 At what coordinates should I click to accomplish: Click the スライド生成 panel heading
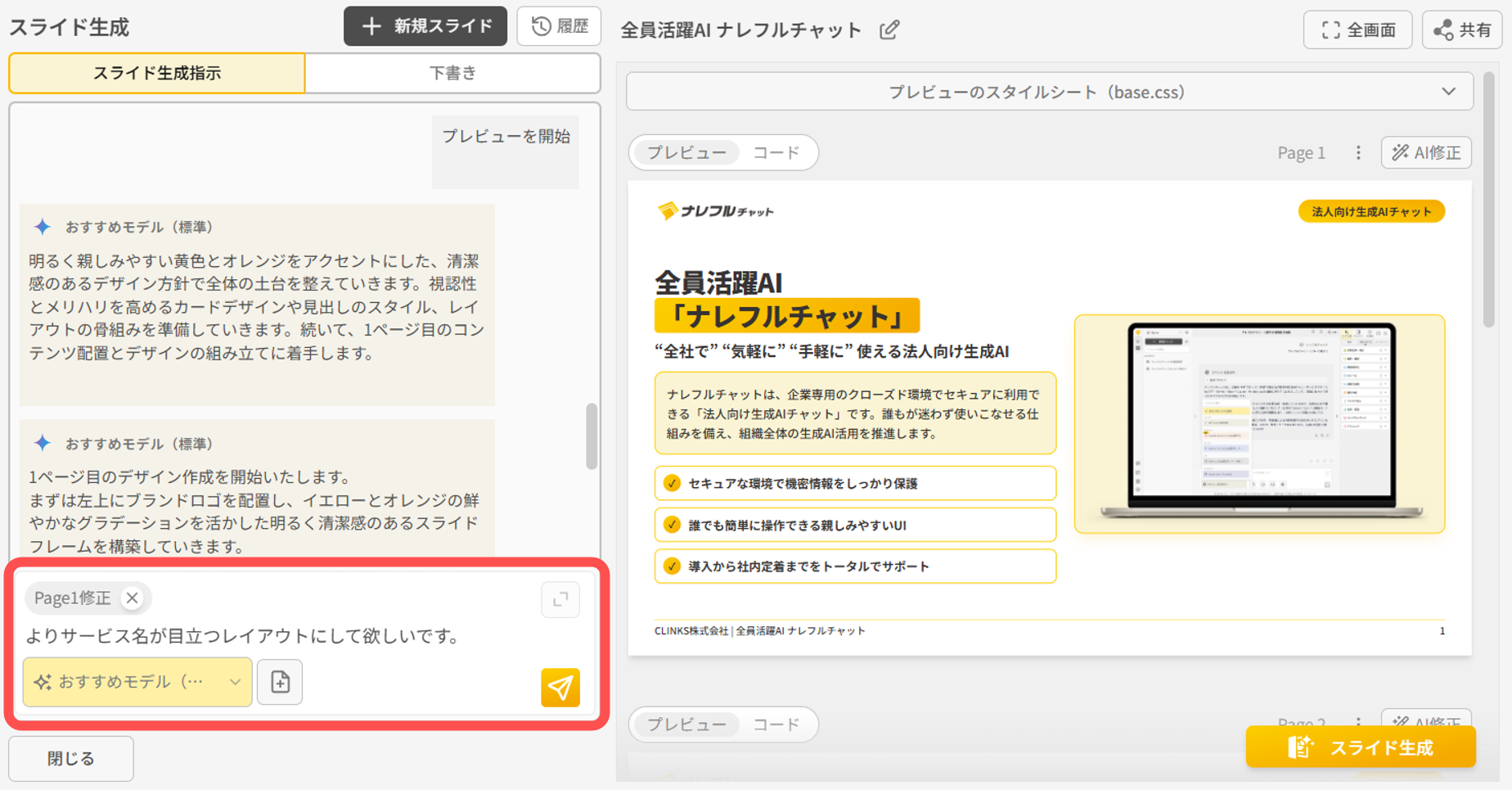point(69,27)
